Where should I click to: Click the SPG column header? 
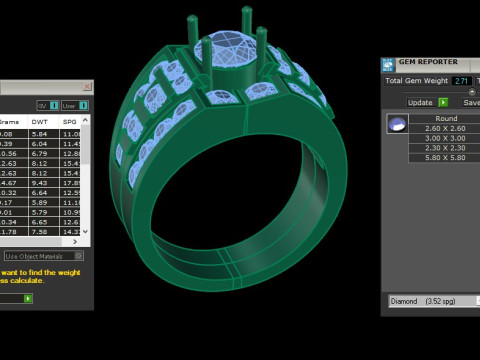coord(70,122)
